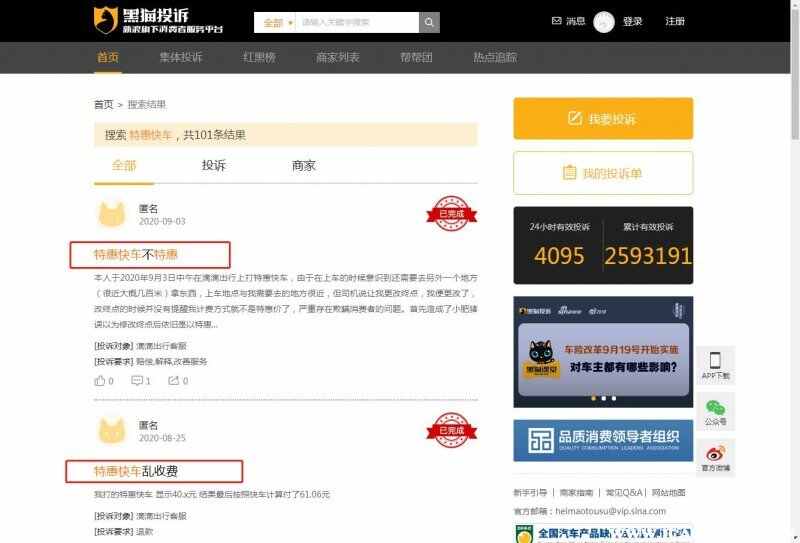Click the user avatar circle in header
Image resolution: width=800 pixels, height=543 pixels.
604,22
